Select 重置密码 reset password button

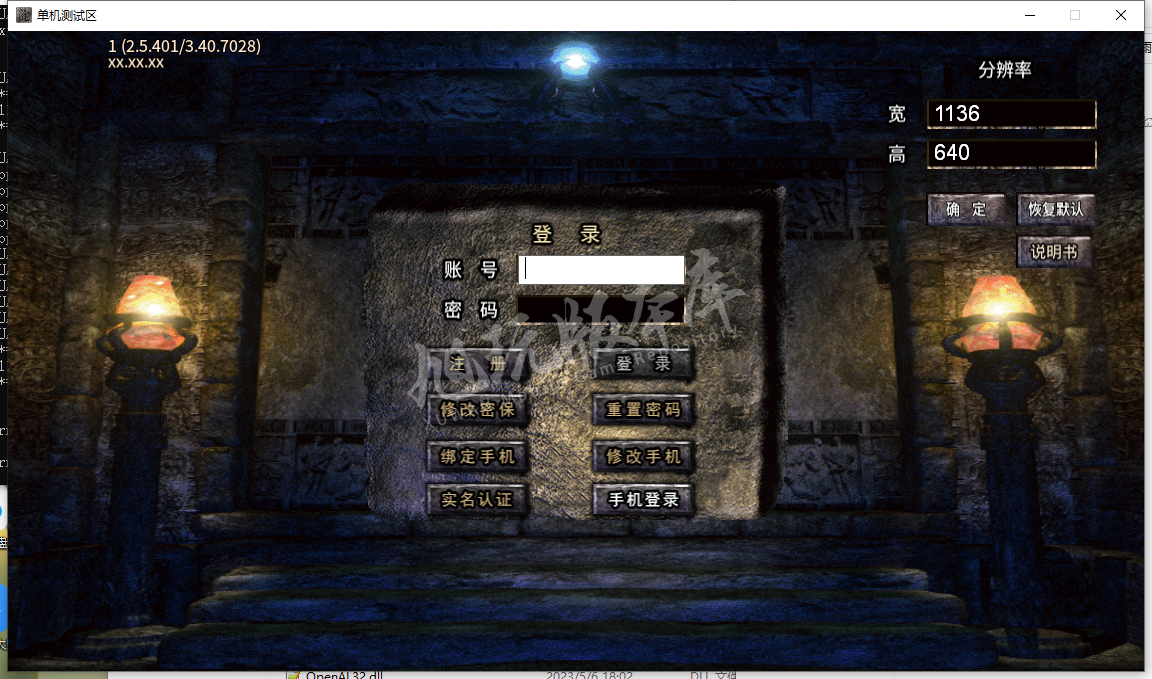tap(644, 410)
